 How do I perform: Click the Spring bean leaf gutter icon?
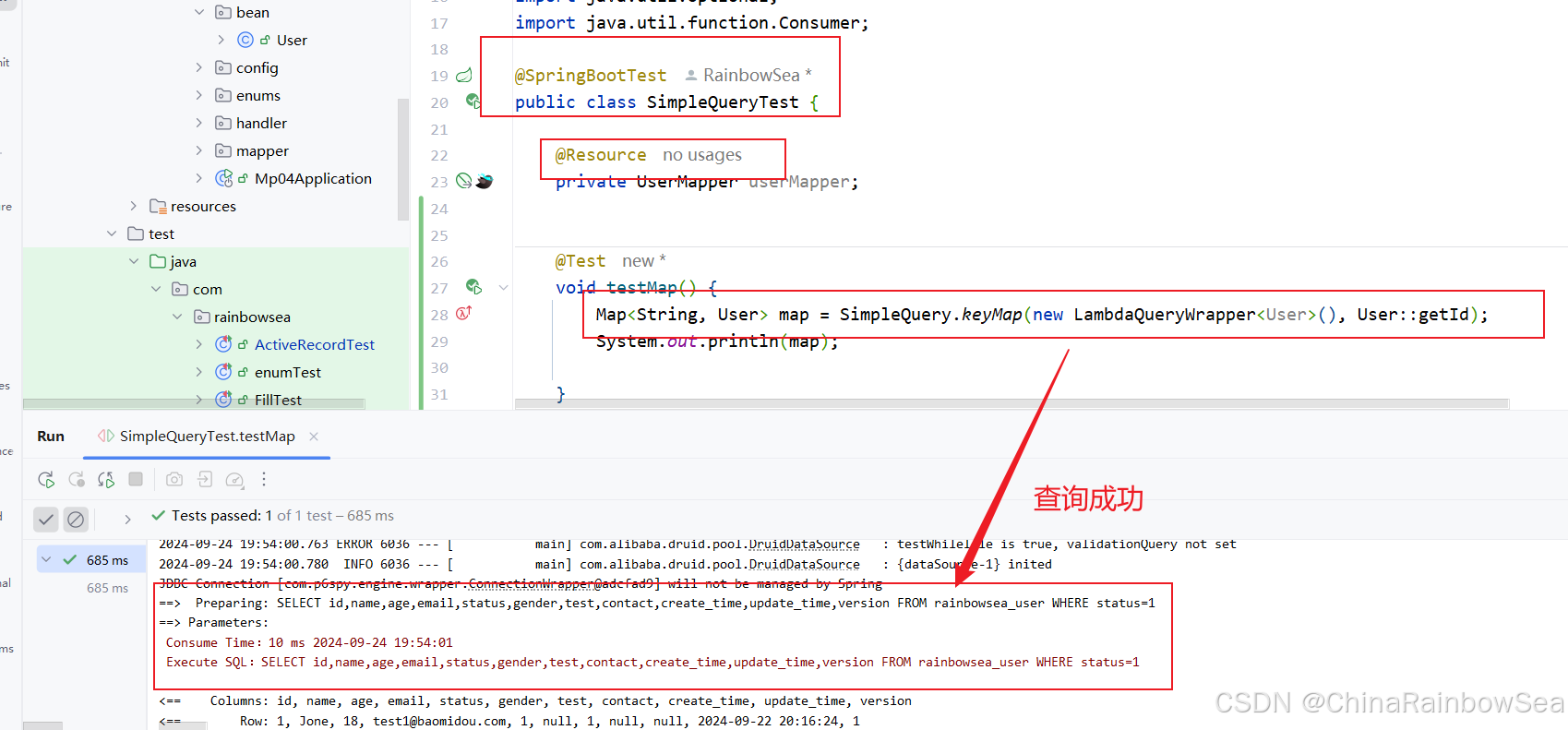pos(464,76)
